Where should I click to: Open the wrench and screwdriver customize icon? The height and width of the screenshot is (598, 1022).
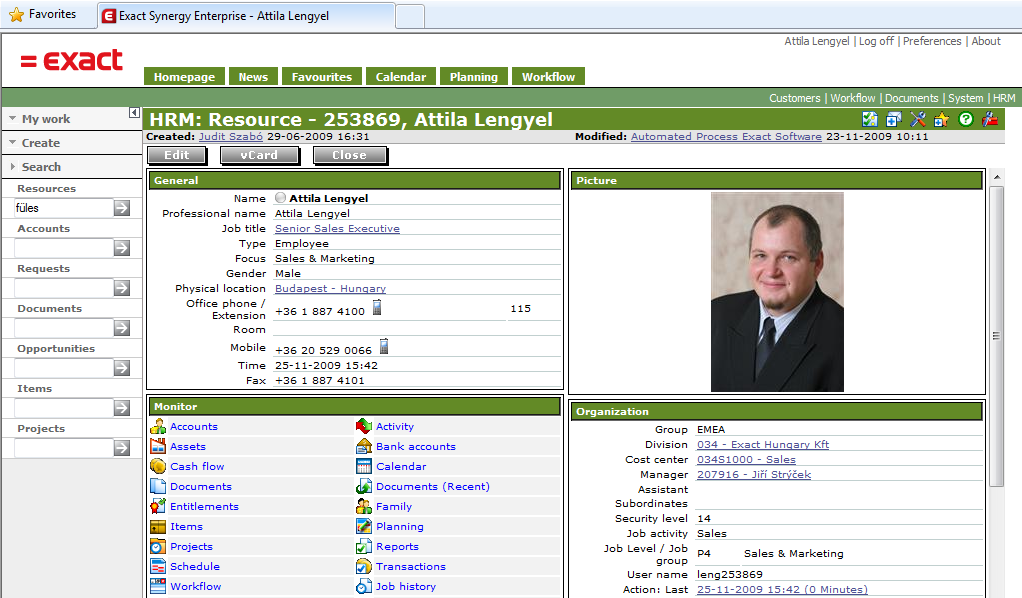[x=918, y=119]
